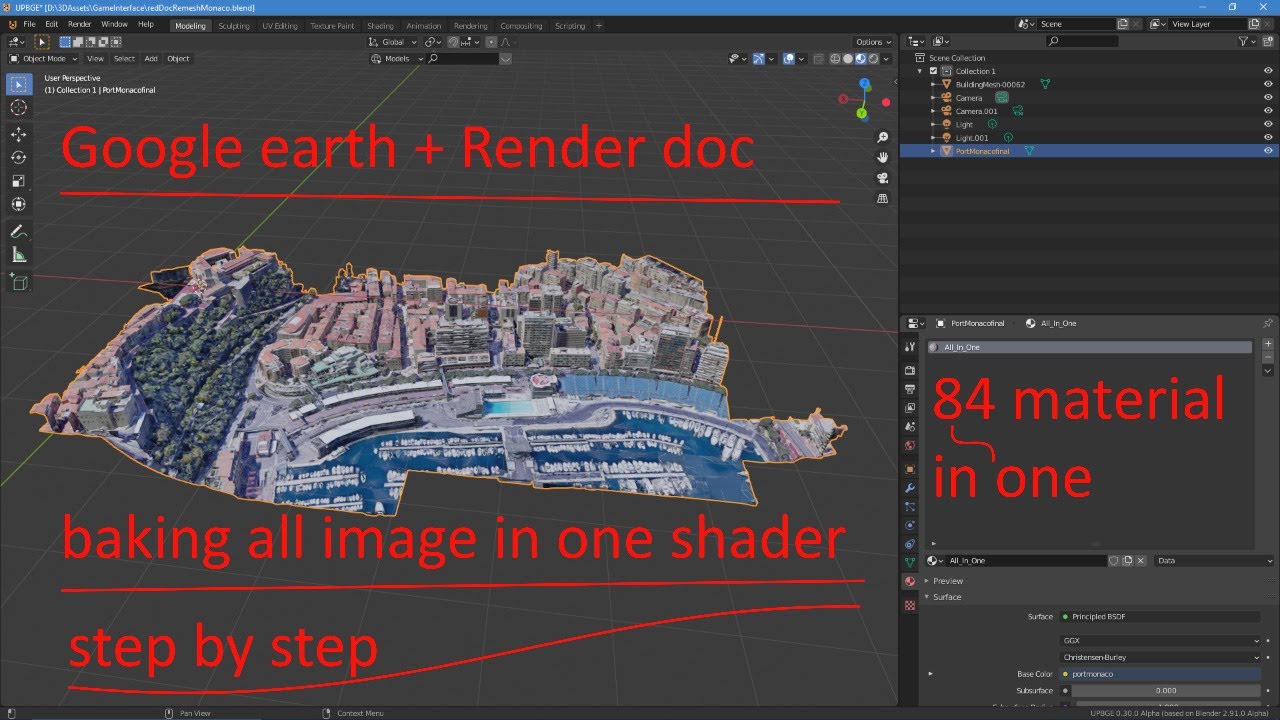Viewport: 1280px width, 720px height.
Task: Hide BuildingMesh-00062 in viewport
Action: click(1268, 85)
